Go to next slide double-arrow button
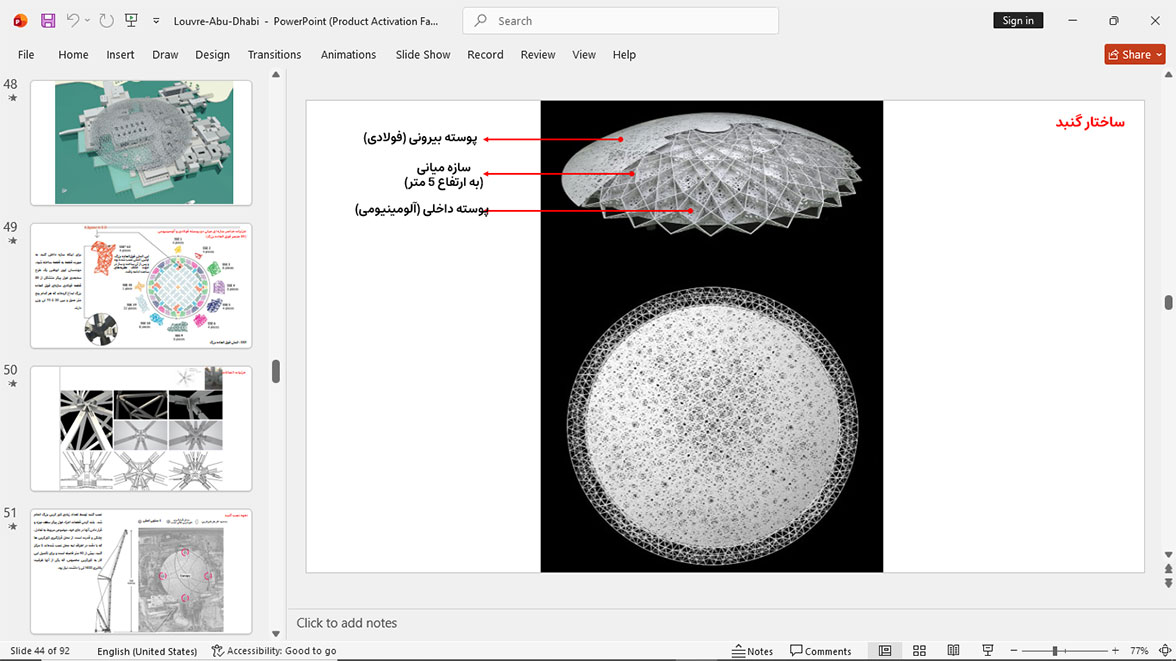The height and width of the screenshot is (661, 1176). 1168,582
